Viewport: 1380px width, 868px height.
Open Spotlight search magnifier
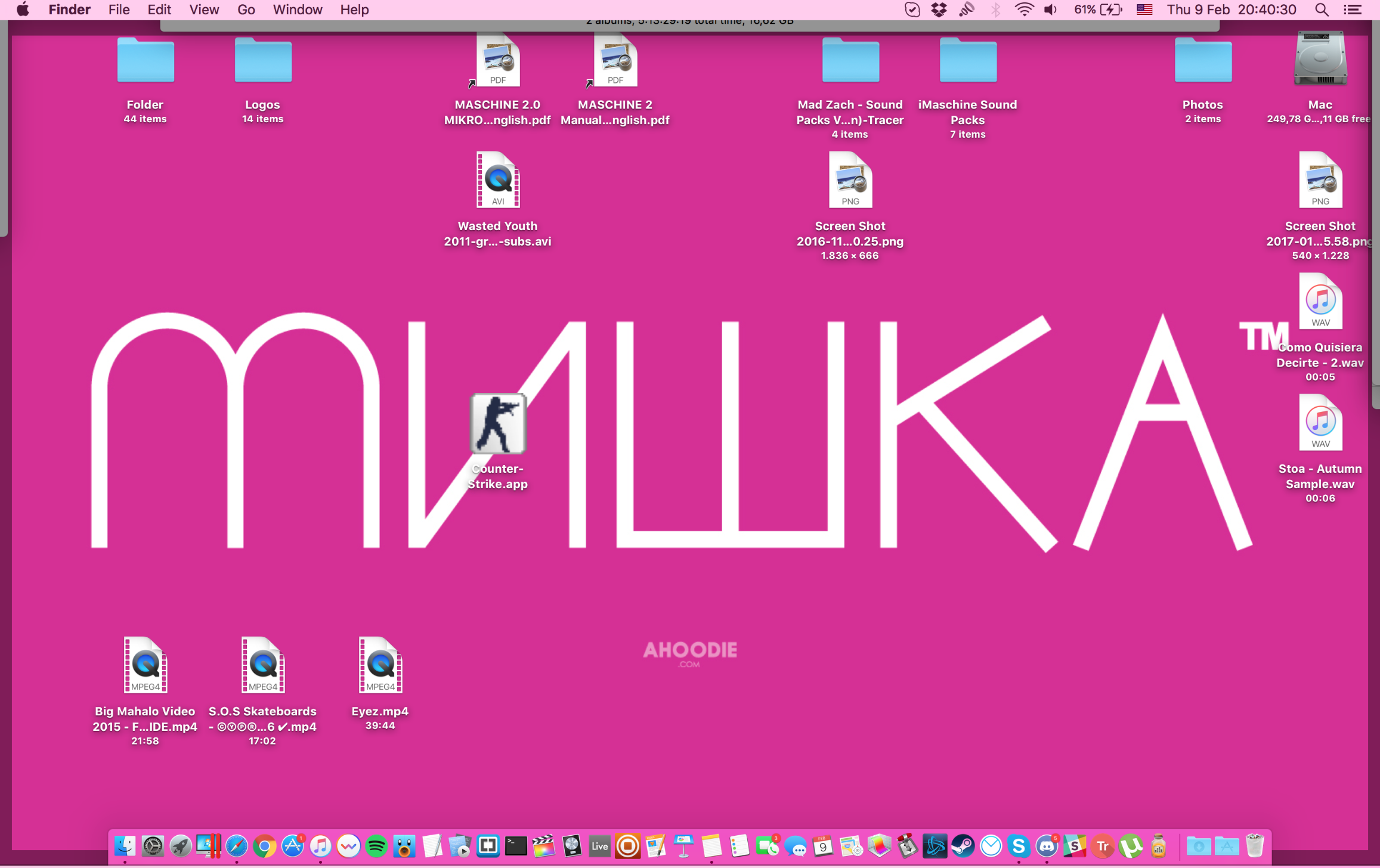[x=1322, y=10]
